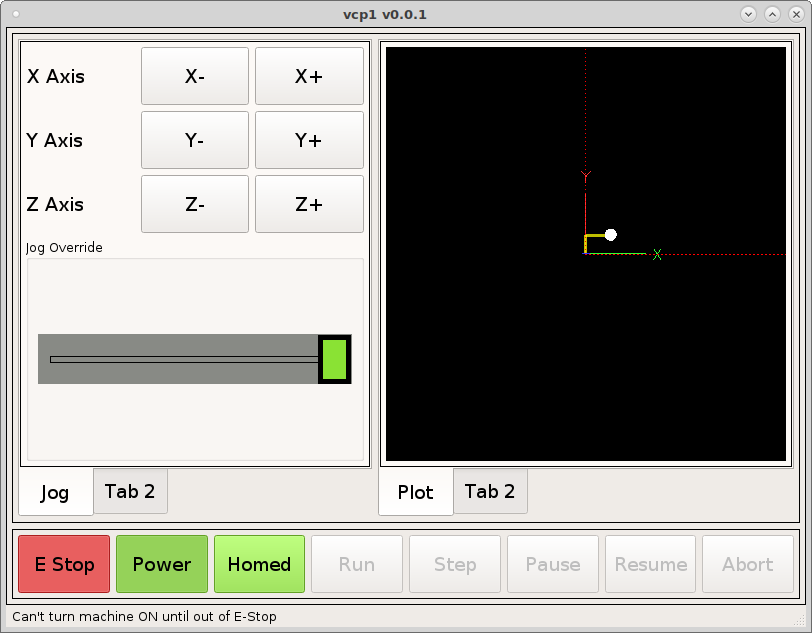The height and width of the screenshot is (633, 812).
Task: Click the Homed button
Action: (x=259, y=564)
